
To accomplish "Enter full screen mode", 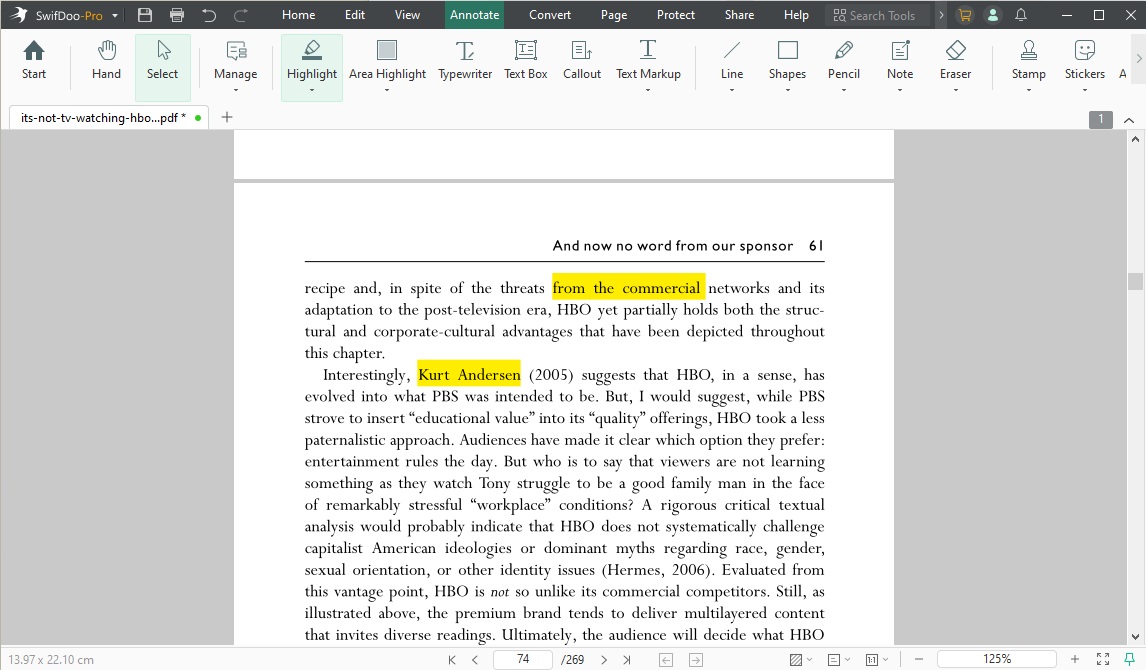I will (1103, 659).
